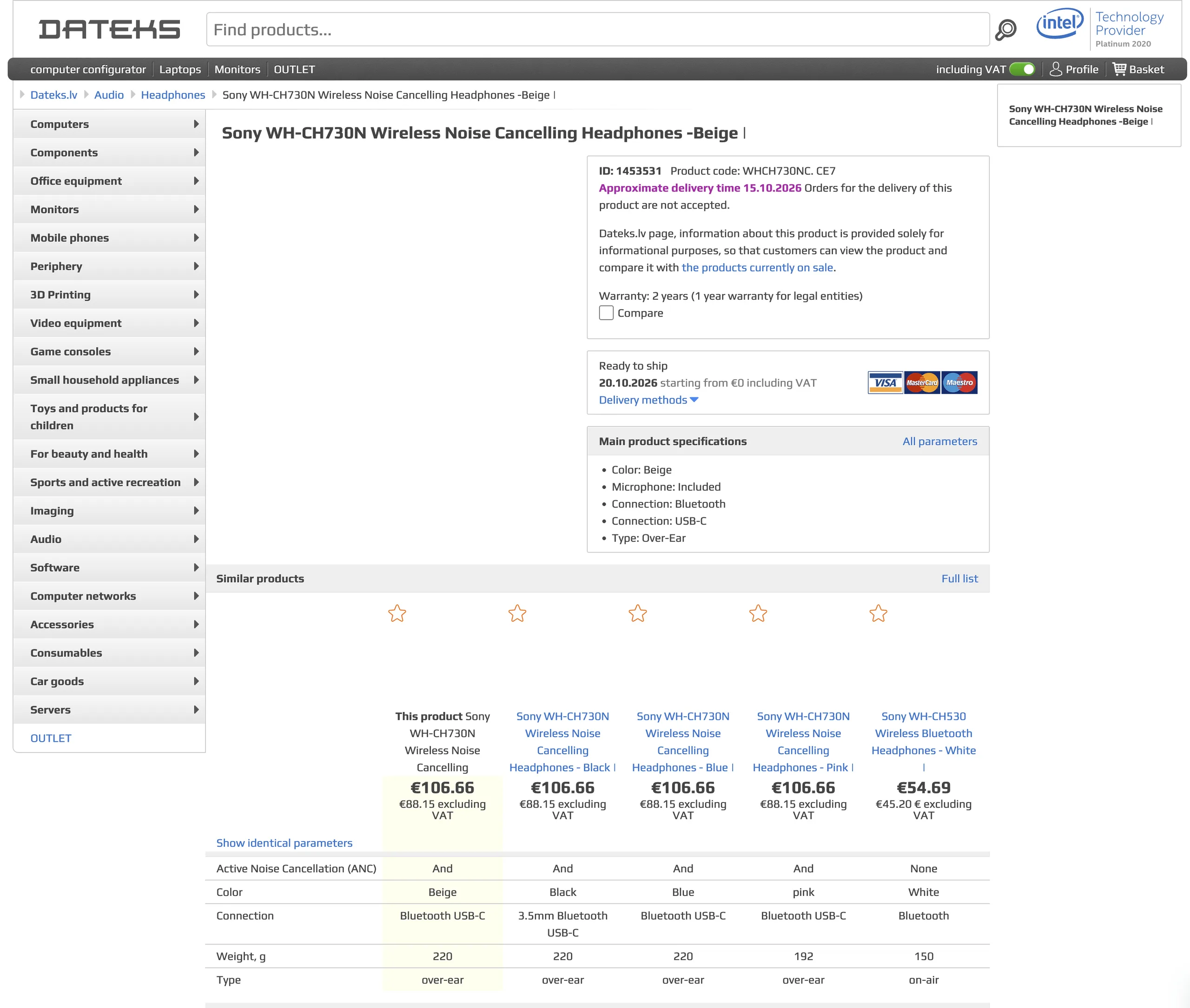The height and width of the screenshot is (1008, 1190).
Task: Open the Basket cart icon
Action: tap(1119, 69)
